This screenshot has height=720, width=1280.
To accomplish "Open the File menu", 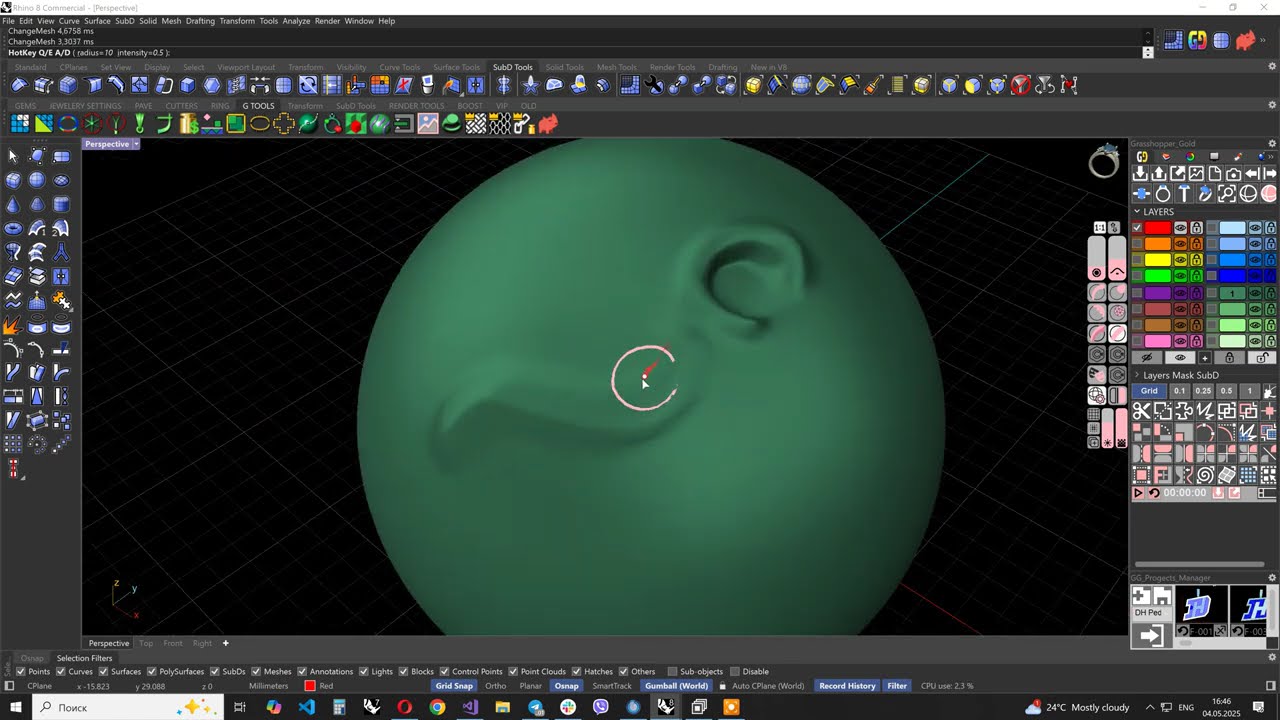I will tap(9, 21).
